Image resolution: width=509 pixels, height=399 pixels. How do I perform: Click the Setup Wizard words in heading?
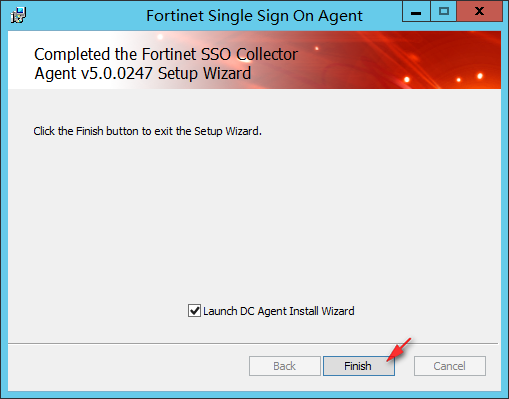tap(204, 73)
